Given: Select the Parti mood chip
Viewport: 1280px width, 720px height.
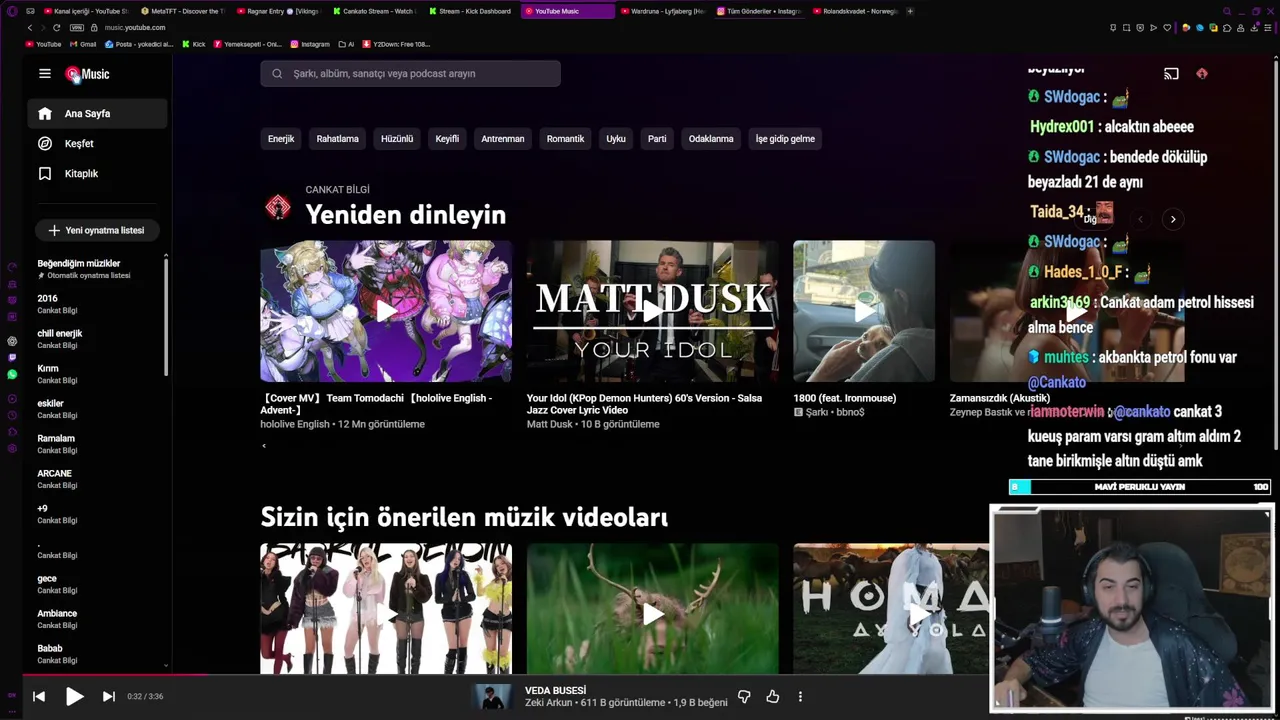Looking at the screenshot, I should 657,139.
